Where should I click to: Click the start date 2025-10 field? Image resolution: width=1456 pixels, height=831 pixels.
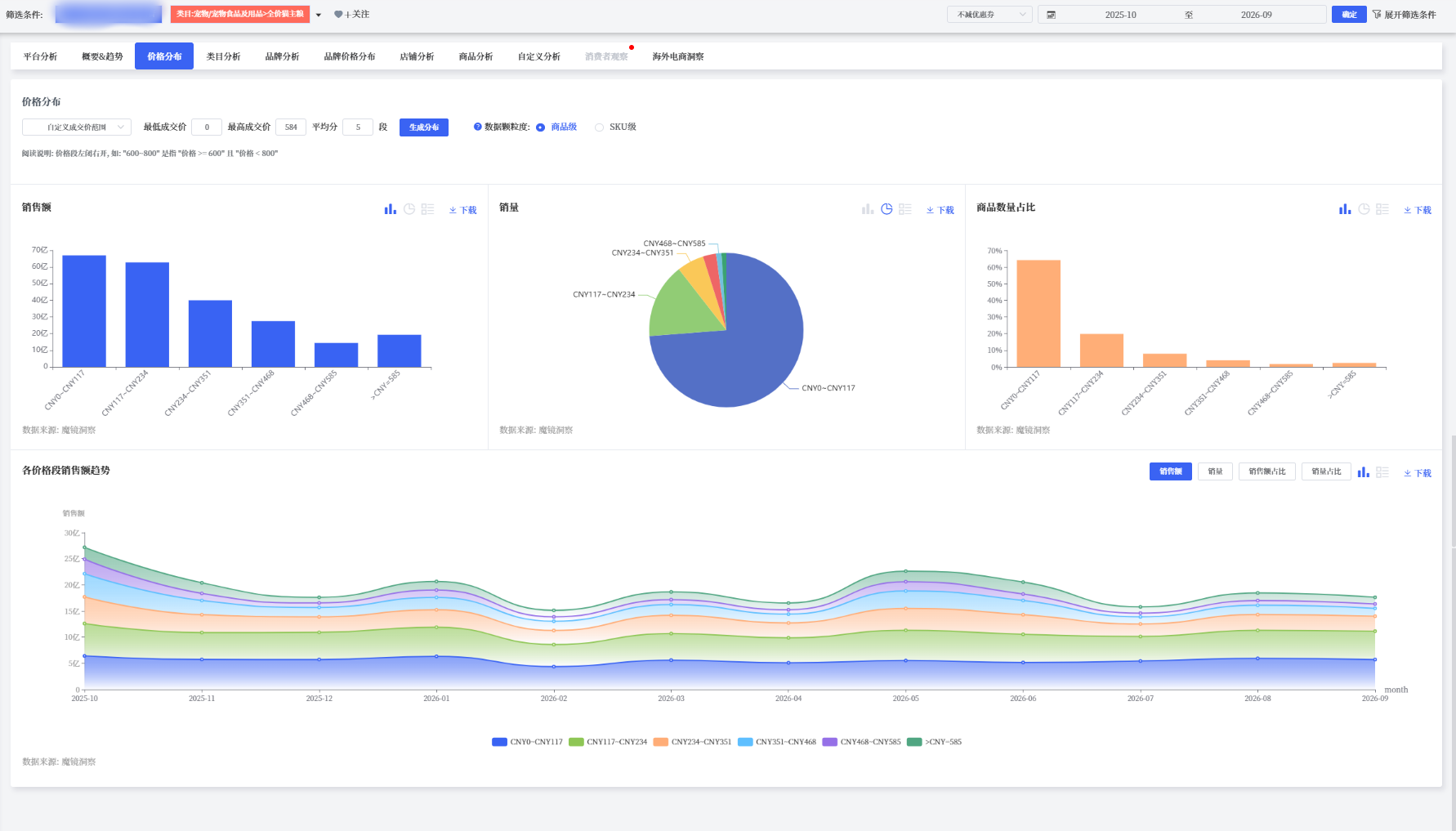click(x=1120, y=15)
